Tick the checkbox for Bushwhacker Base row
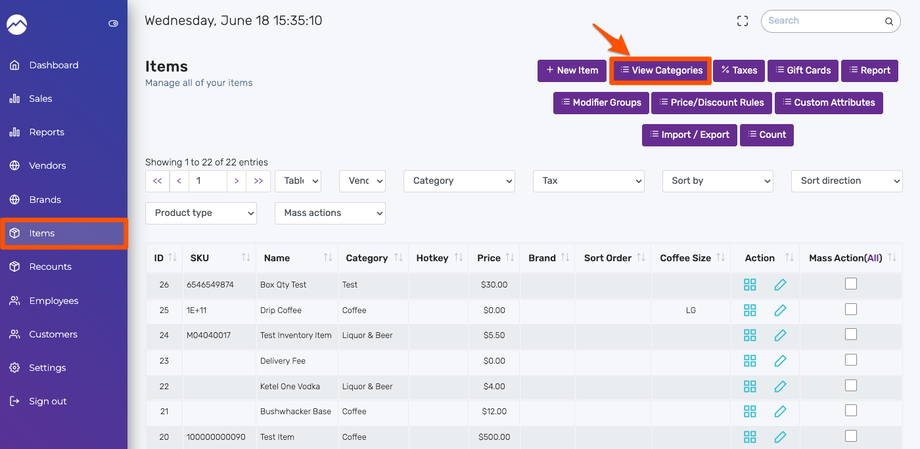 [850, 411]
